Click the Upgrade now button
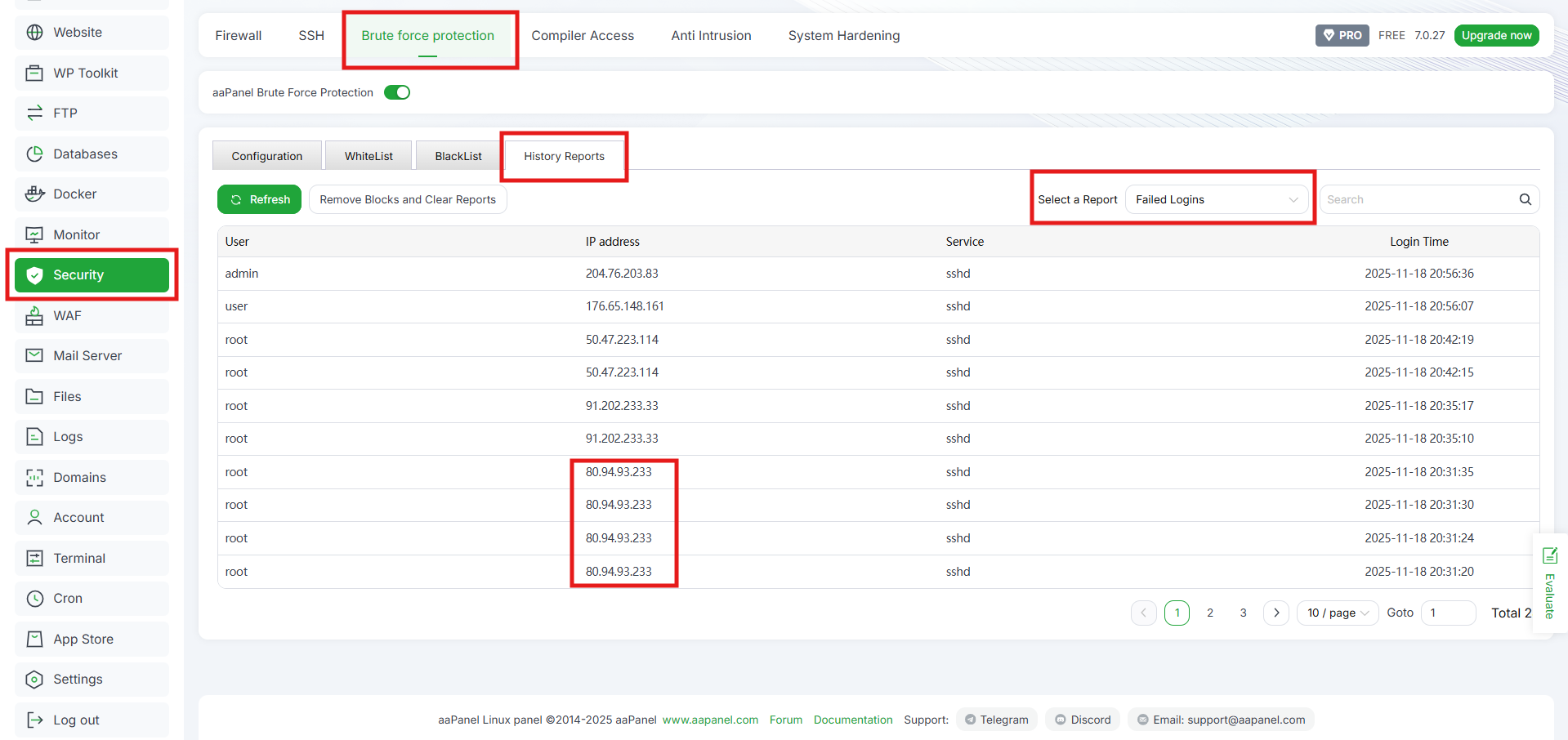The image size is (1568, 740). tap(1496, 35)
